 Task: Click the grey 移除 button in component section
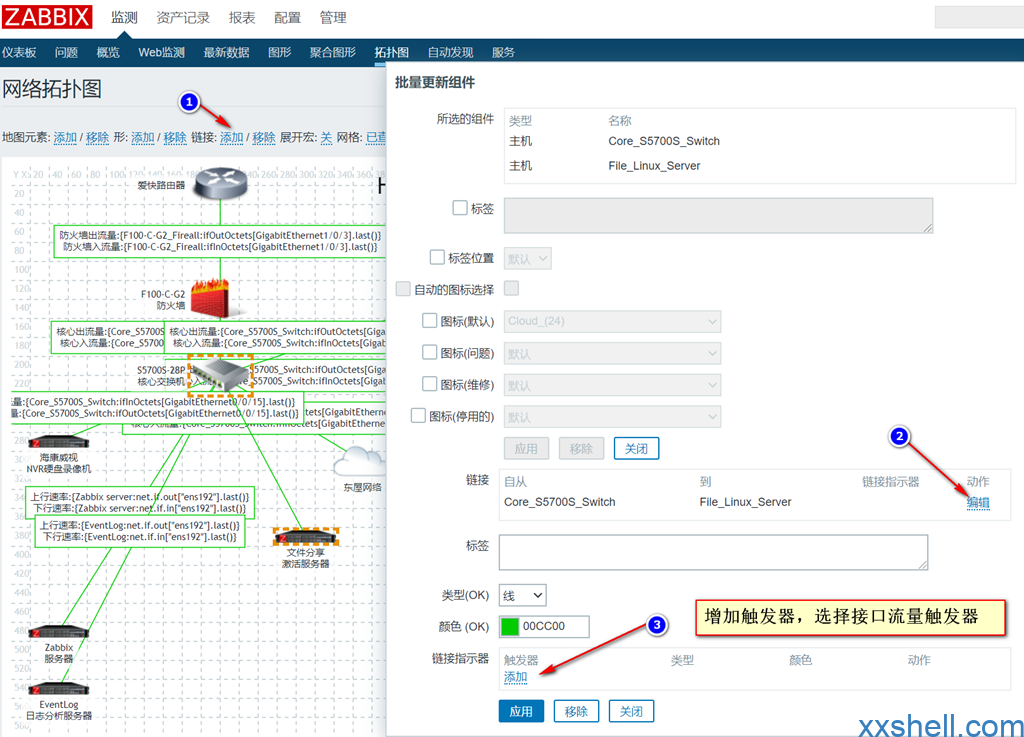pyautogui.click(x=581, y=448)
